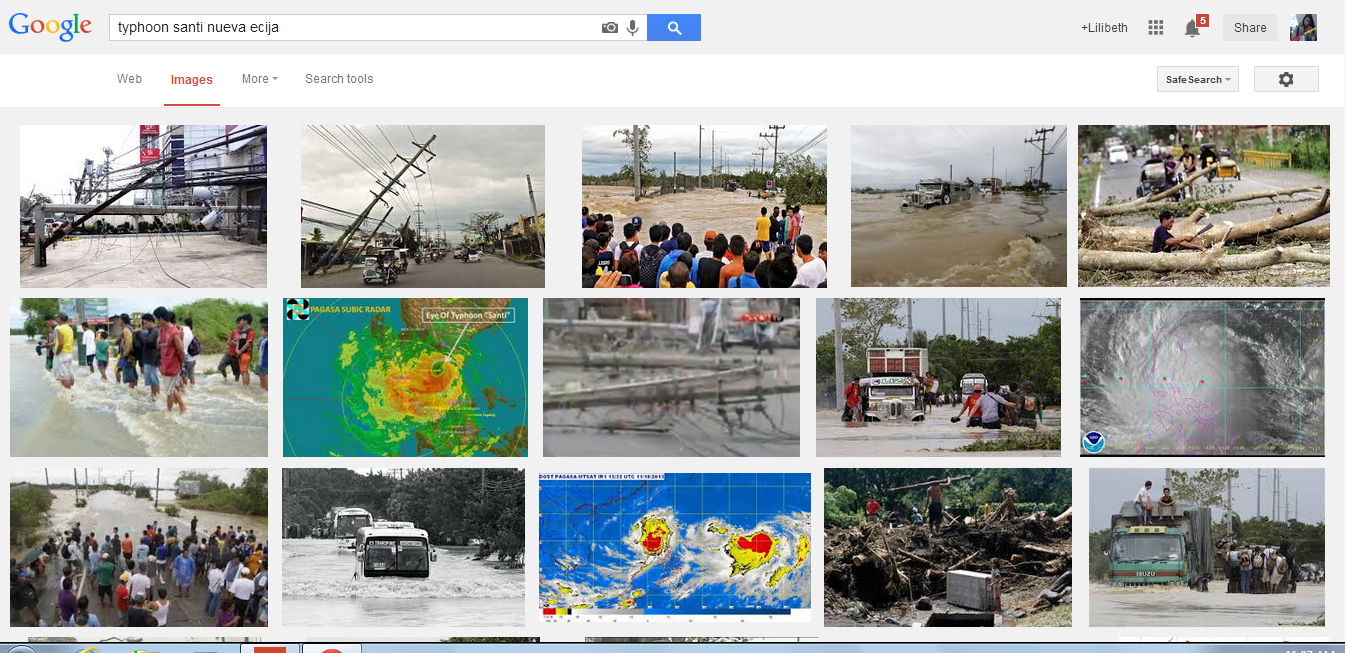
Task: Open the black-and-white bus flood photo
Action: tap(403, 547)
